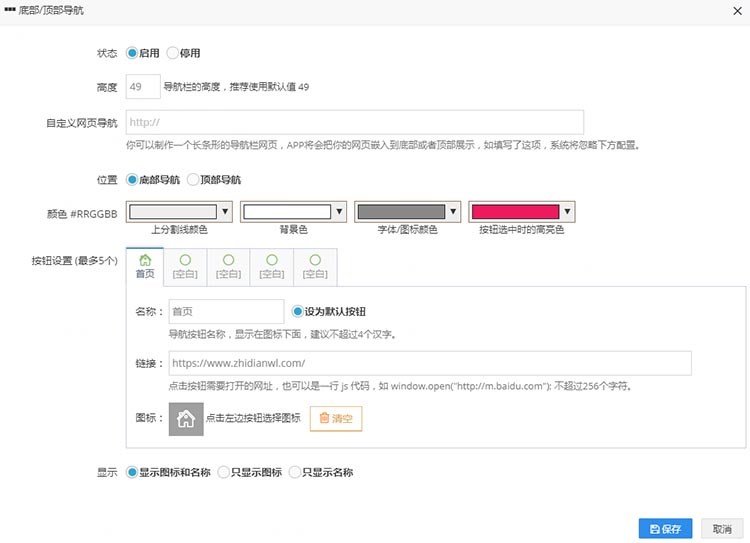This screenshot has height=543, width=750.
Task: Select 只显示名称 display option
Action: click(295, 472)
